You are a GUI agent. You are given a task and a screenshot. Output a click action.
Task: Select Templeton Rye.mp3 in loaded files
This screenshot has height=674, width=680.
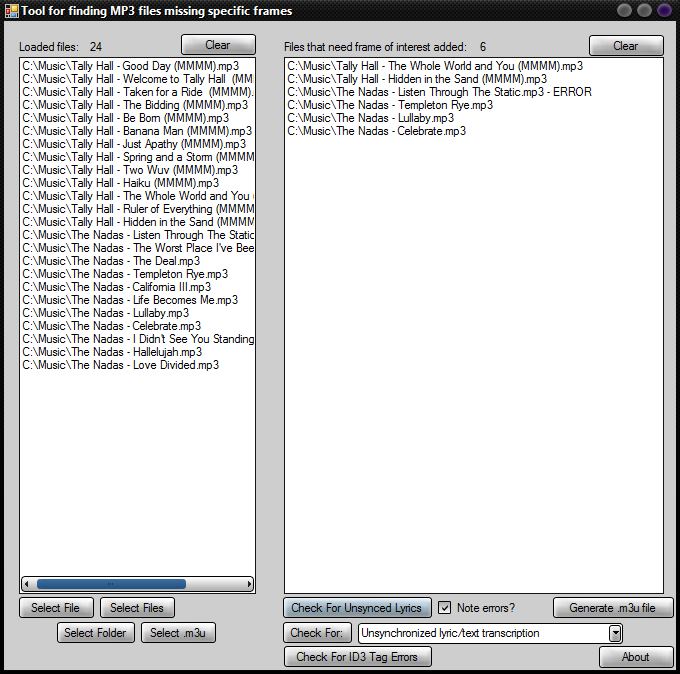click(x=125, y=274)
